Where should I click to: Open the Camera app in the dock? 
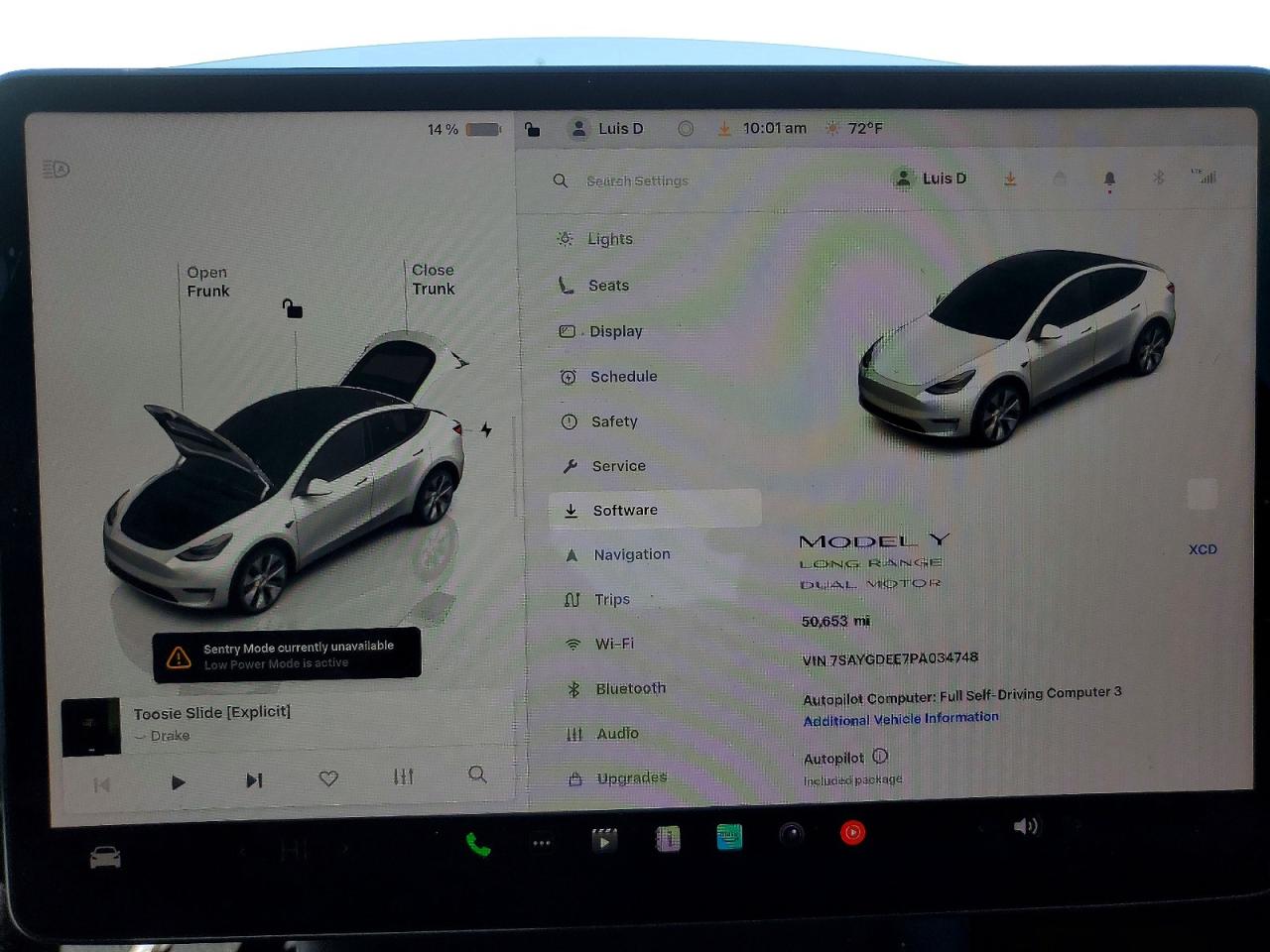[x=791, y=834]
